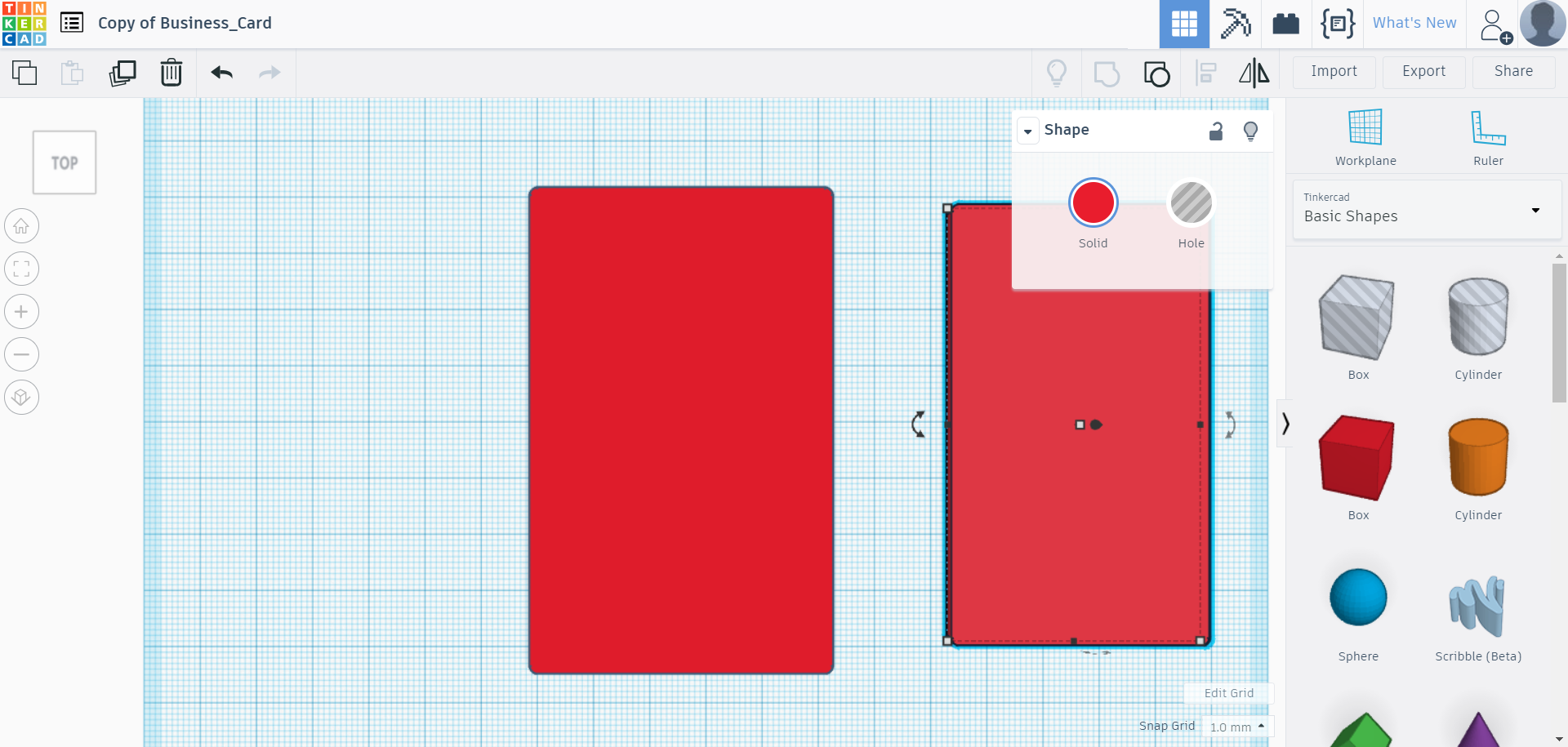The height and width of the screenshot is (747, 1568).
Task: Click the TOP view cube
Action: pyautogui.click(x=65, y=162)
